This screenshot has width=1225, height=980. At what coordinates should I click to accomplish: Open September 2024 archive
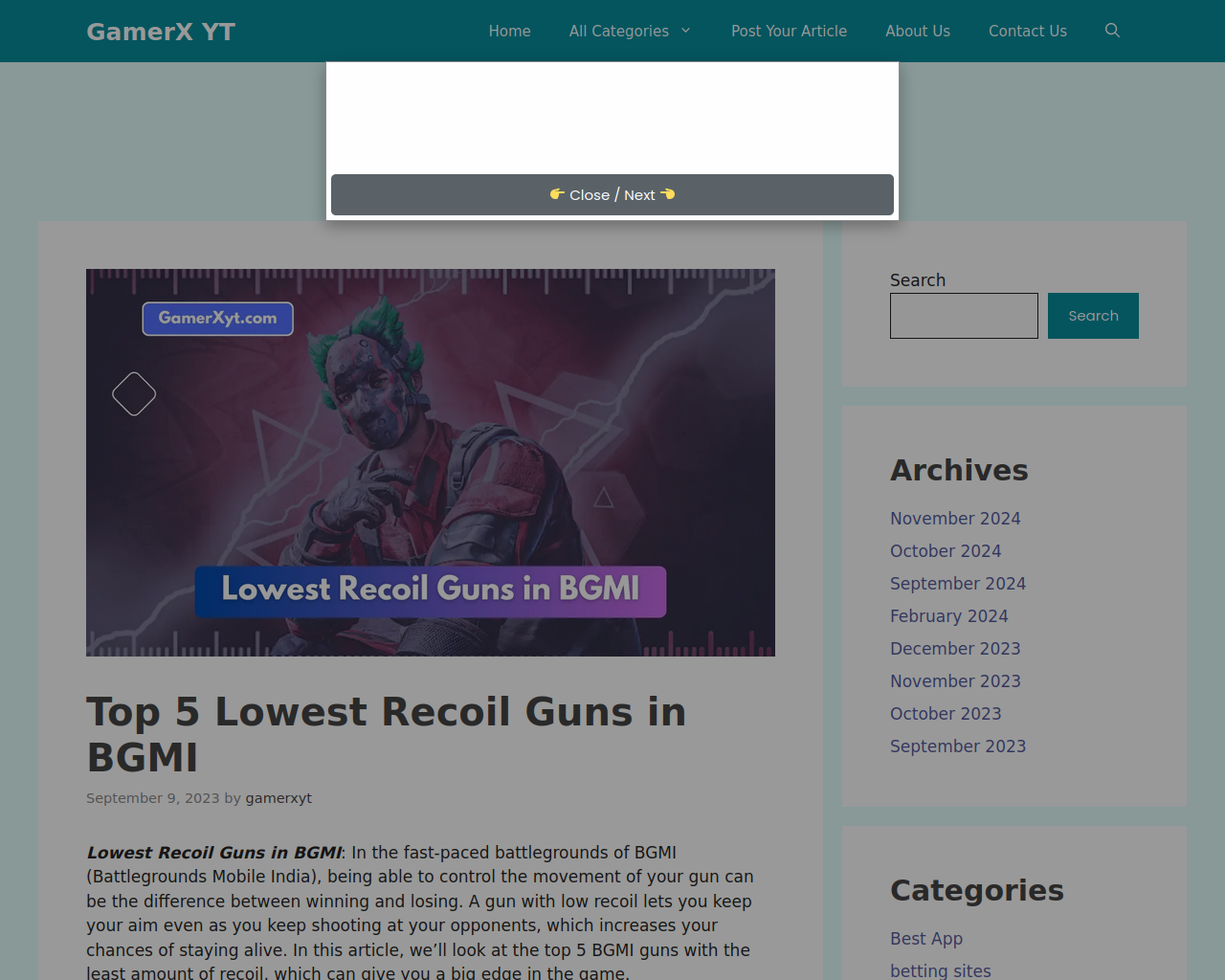(958, 584)
